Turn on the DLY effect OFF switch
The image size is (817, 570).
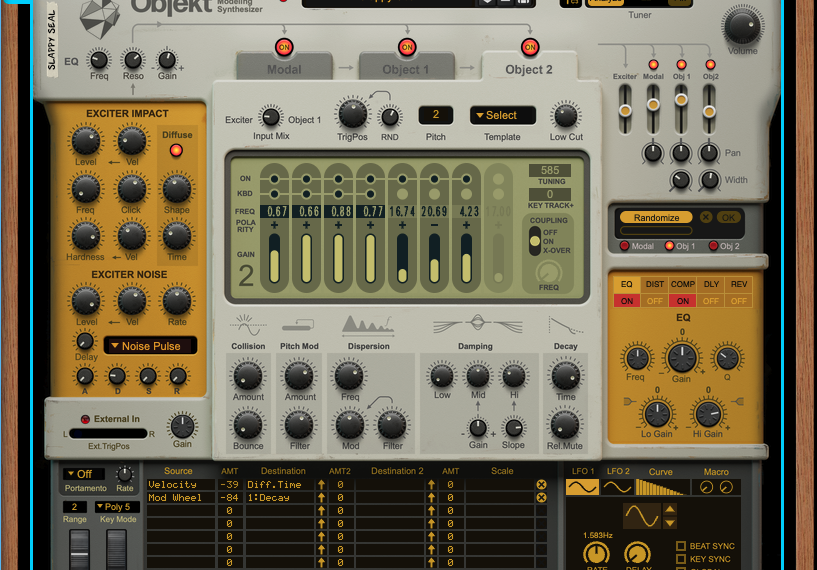click(x=711, y=301)
